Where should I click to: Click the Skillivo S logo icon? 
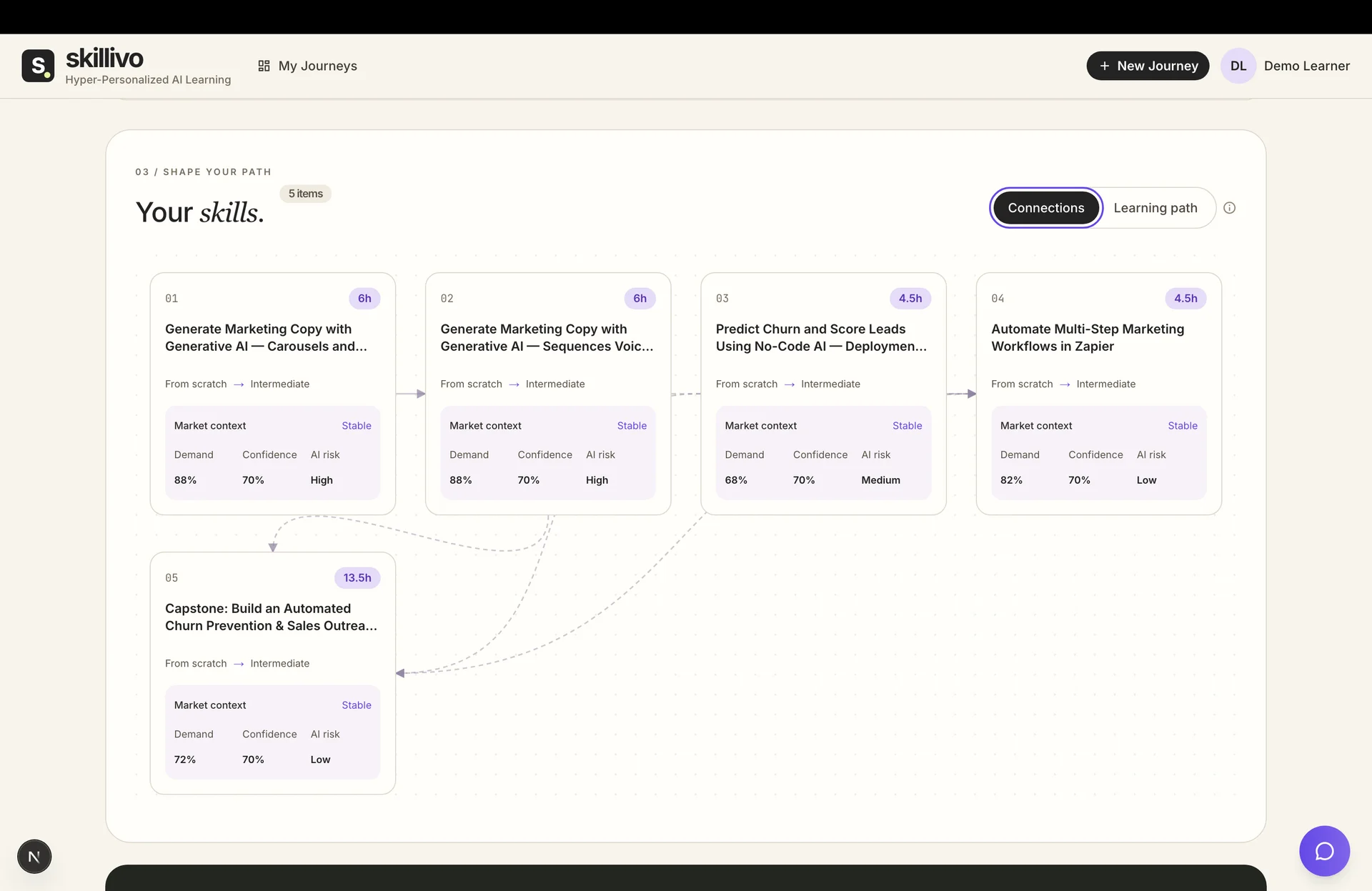coord(38,66)
